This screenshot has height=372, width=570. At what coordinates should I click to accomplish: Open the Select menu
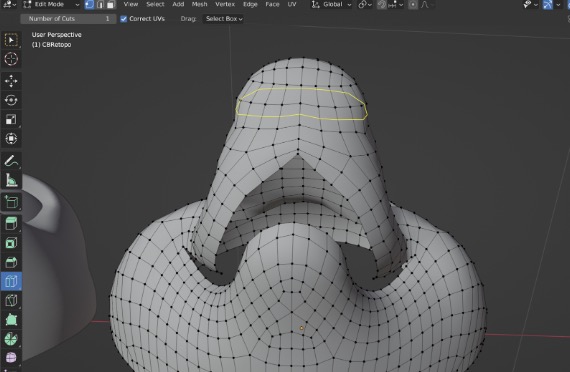tap(155, 4)
